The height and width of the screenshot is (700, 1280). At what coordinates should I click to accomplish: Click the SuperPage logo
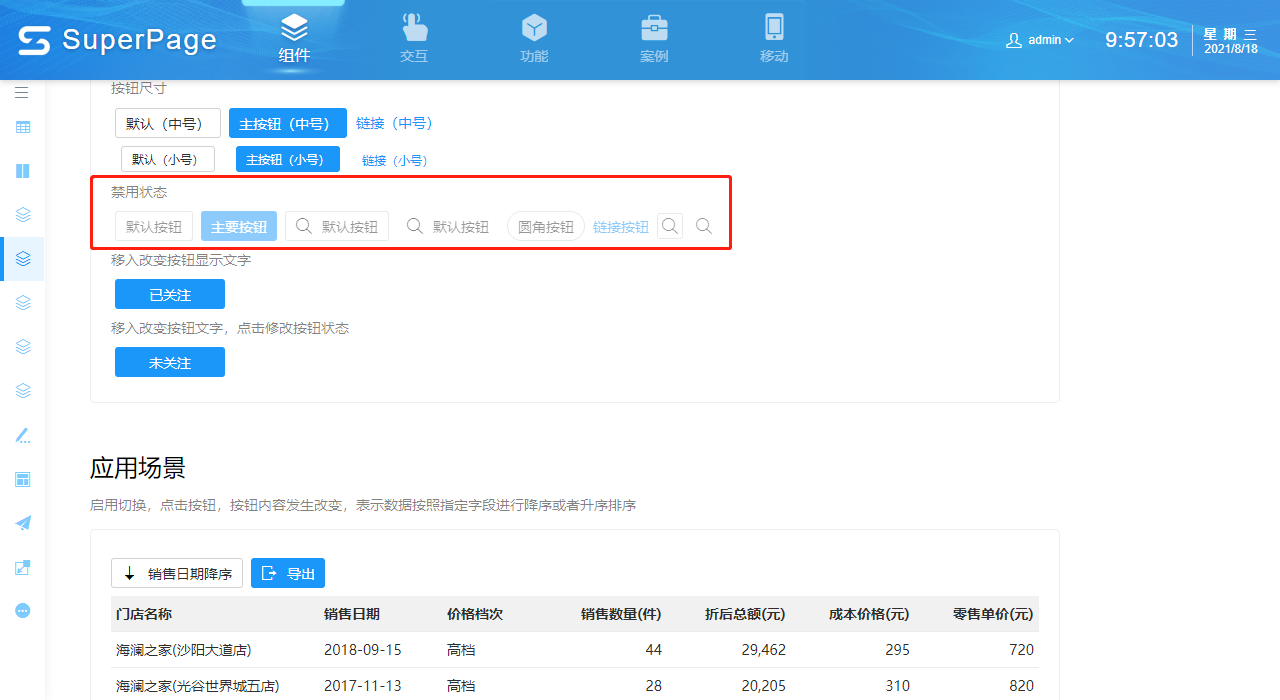pyautogui.click(x=117, y=40)
